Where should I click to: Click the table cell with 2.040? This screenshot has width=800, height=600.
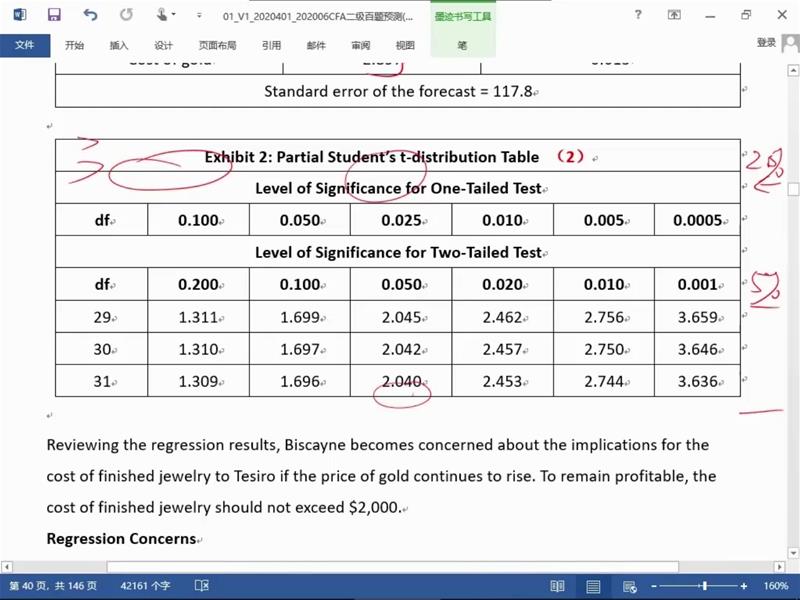(401, 381)
